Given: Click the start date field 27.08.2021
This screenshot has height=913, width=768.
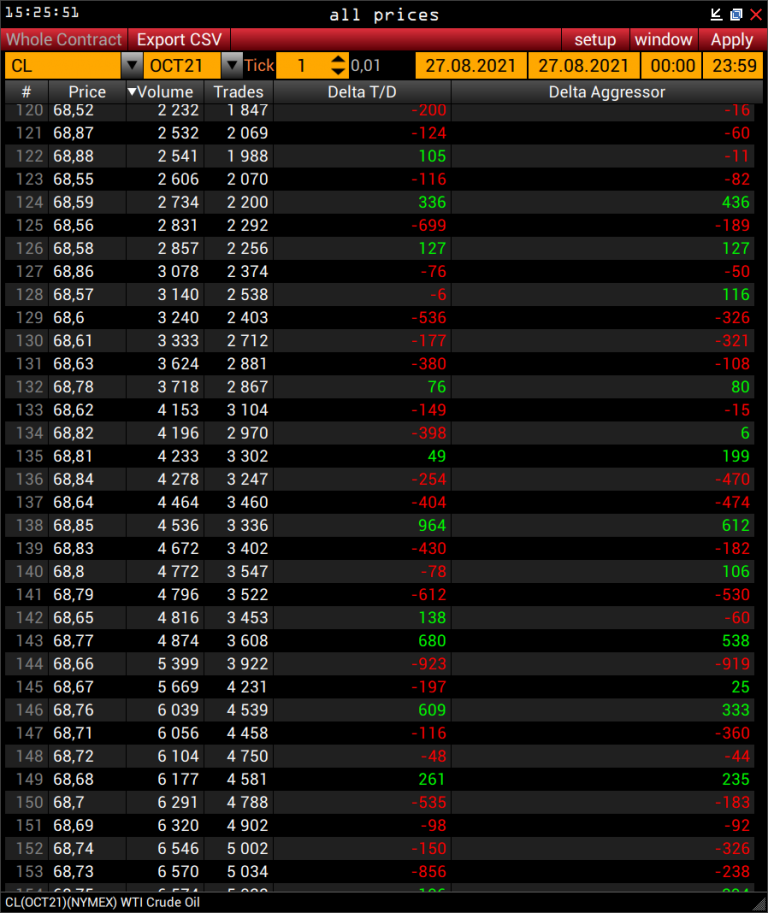Looking at the screenshot, I should point(471,65).
